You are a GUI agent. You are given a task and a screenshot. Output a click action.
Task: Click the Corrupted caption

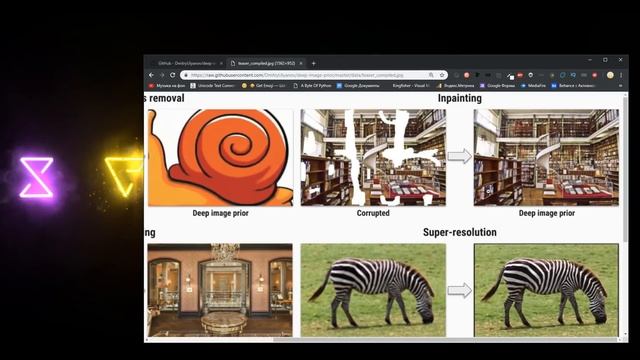coord(373,213)
